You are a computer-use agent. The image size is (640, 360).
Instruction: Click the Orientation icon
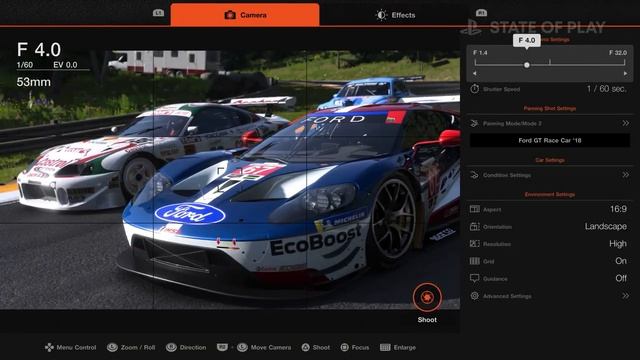[x=475, y=227]
